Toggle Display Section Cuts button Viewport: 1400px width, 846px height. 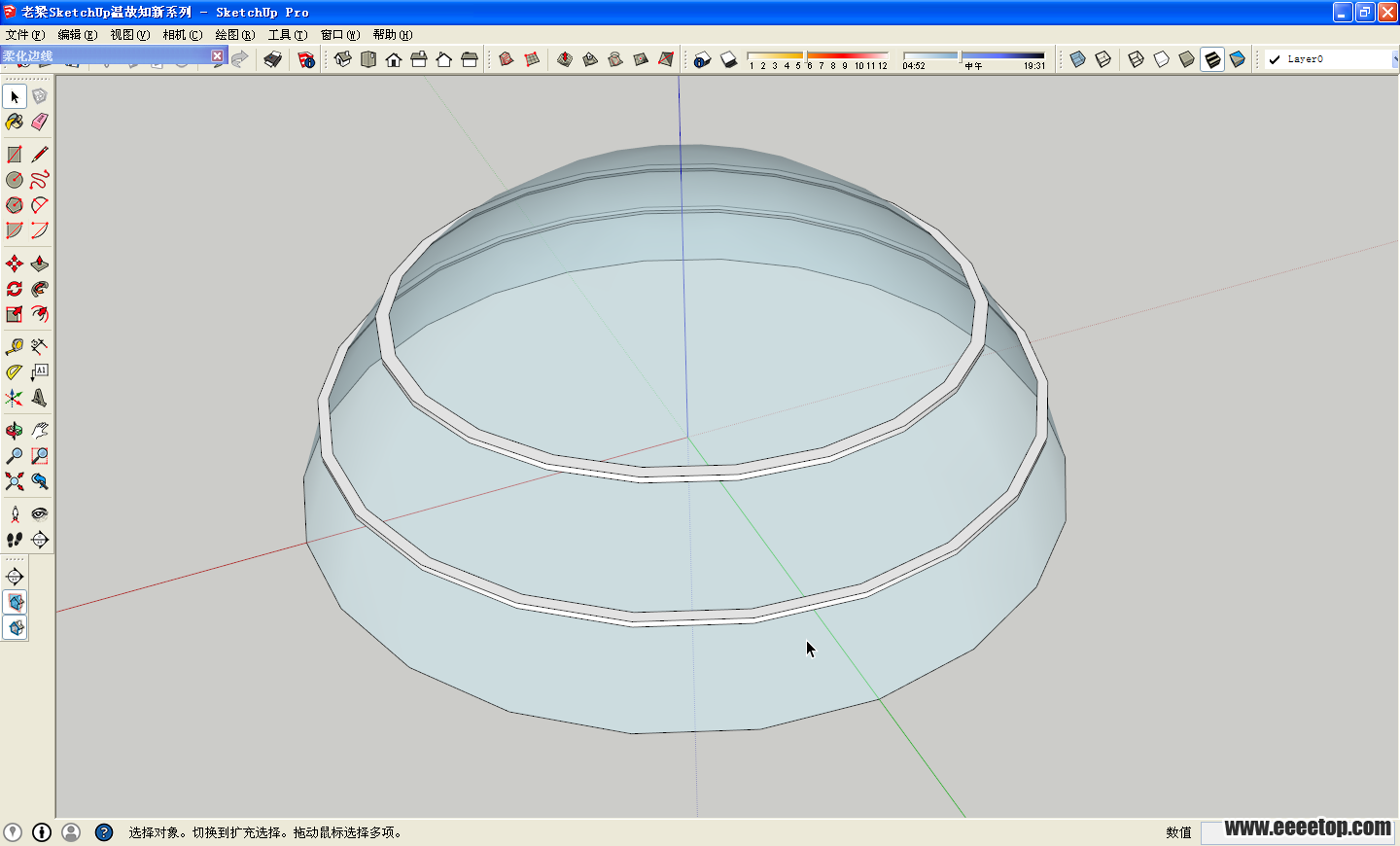tap(15, 627)
